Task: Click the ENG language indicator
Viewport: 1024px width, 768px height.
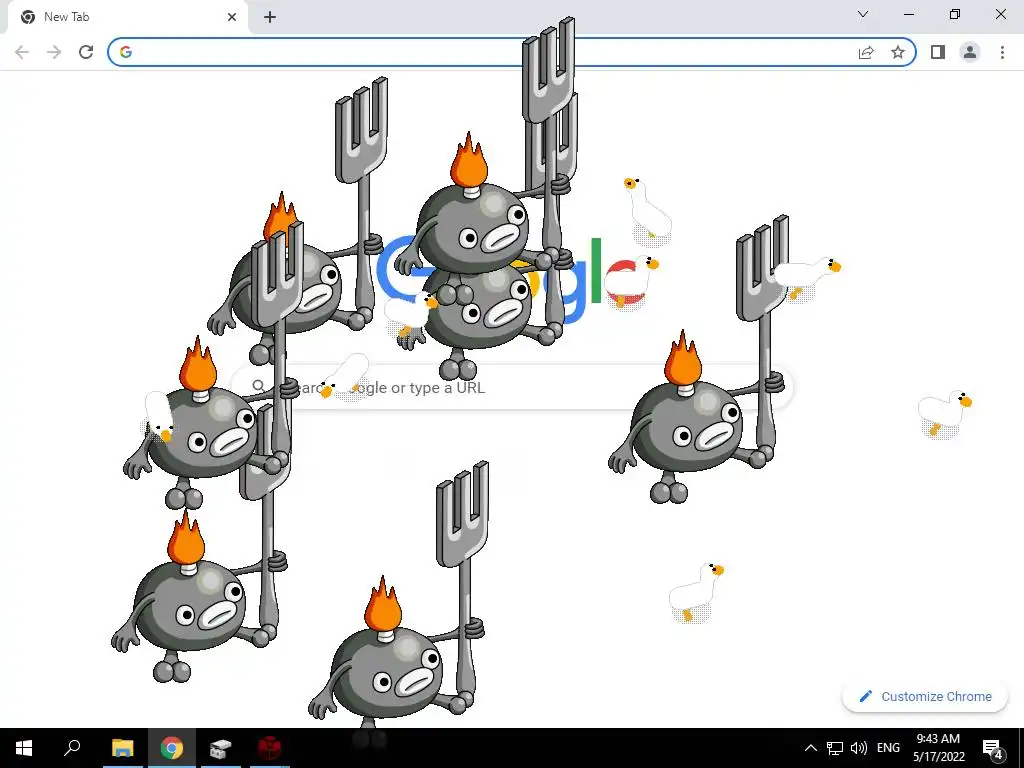Action: (x=888, y=748)
